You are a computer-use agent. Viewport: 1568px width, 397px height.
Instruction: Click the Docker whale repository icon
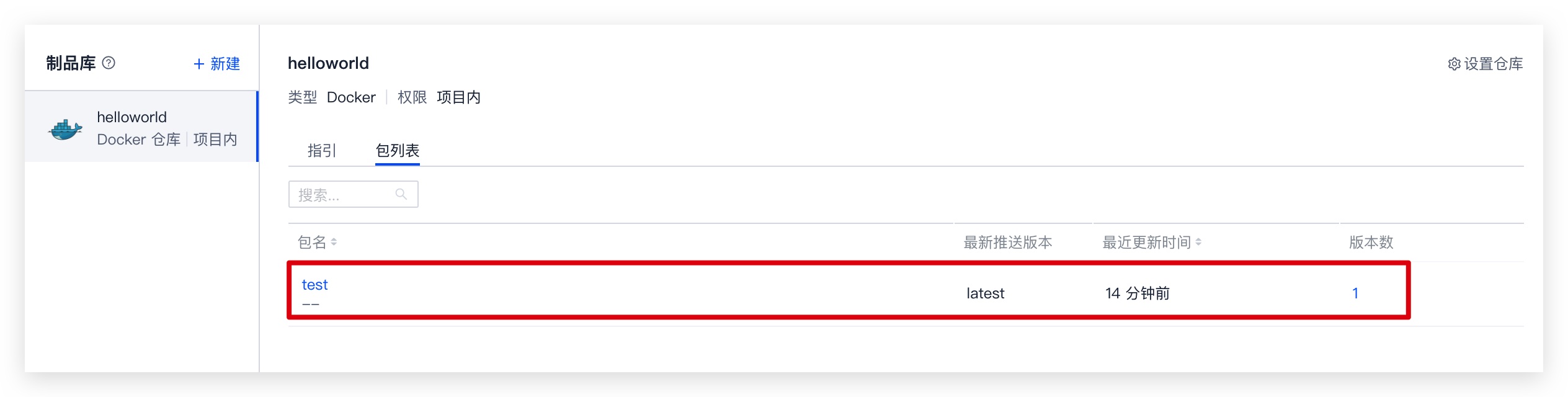click(65, 129)
